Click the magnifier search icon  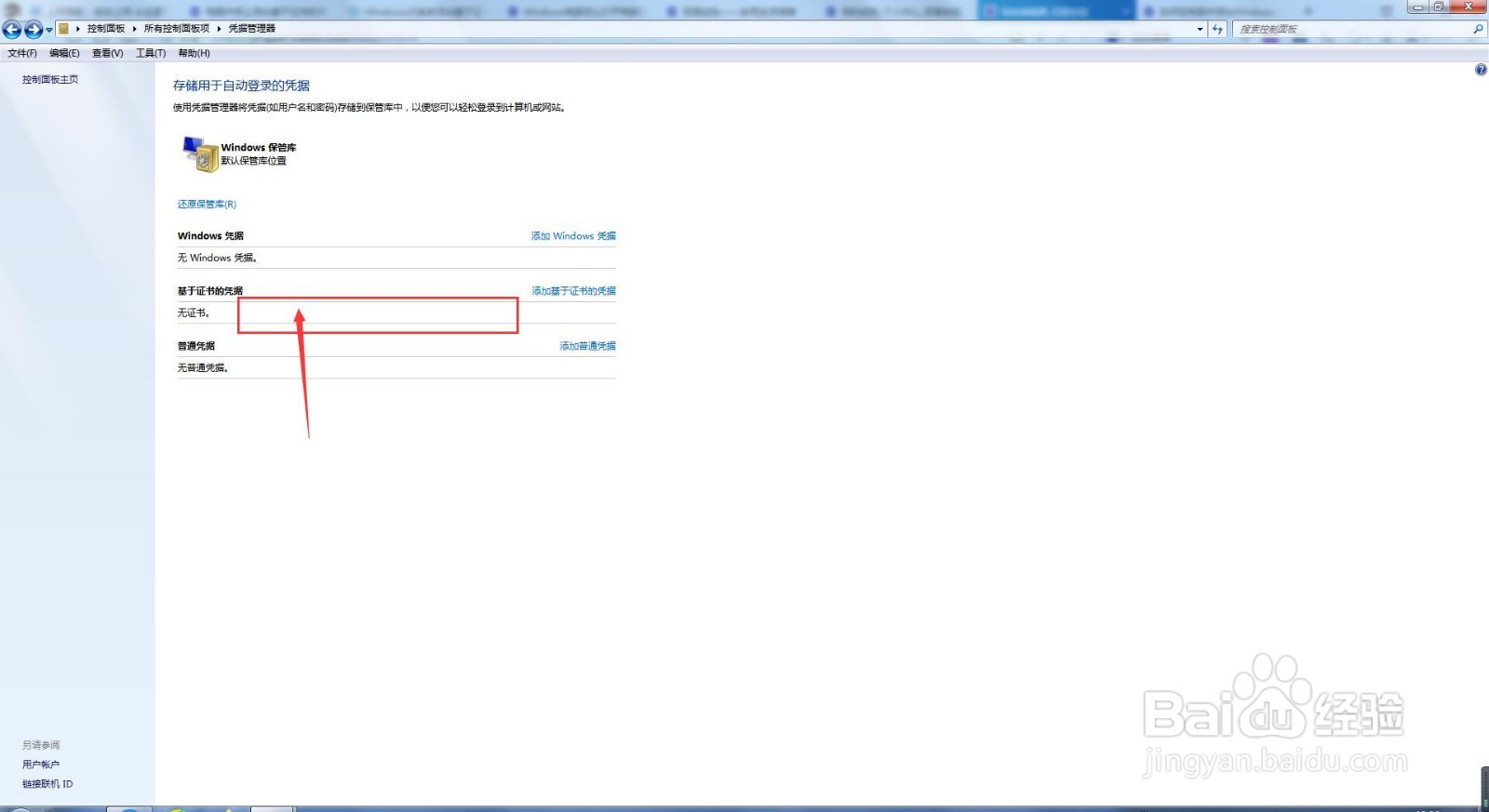coord(1478,29)
